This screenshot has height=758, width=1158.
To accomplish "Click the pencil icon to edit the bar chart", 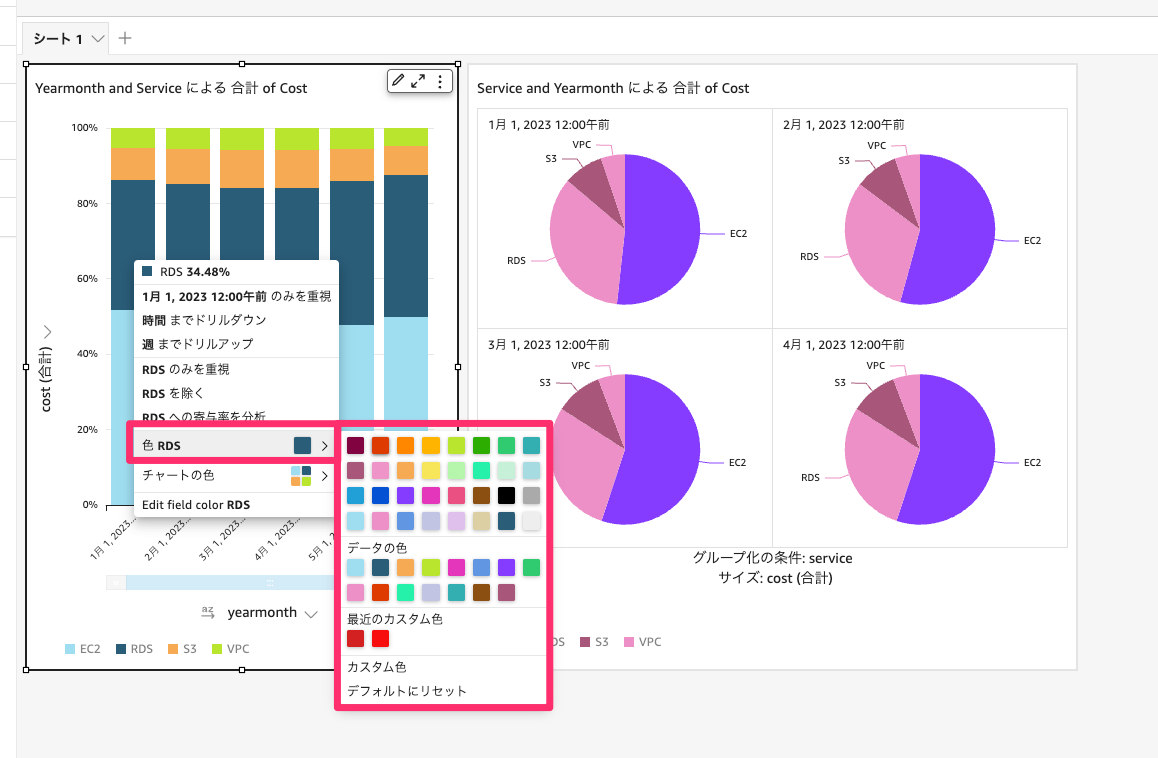I will click(x=398, y=80).
